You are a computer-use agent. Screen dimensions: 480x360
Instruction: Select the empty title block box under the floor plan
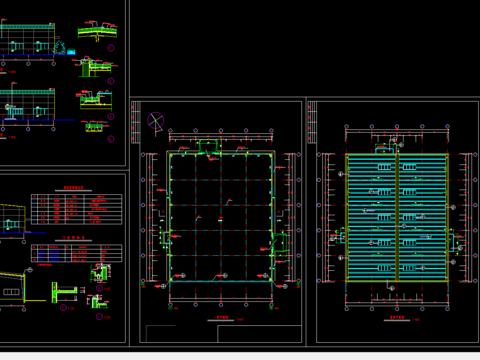click(x=259, y=334)
